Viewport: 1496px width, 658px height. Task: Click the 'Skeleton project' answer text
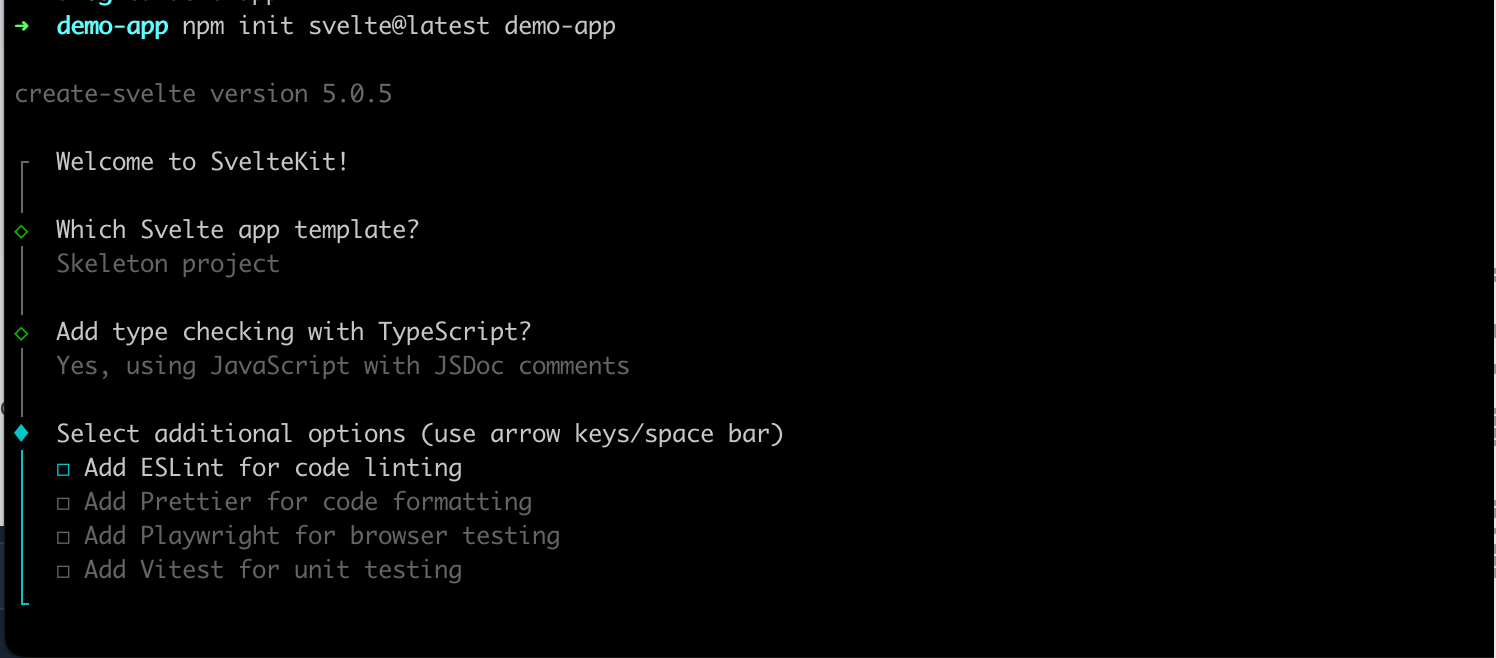tap(168, 264)
